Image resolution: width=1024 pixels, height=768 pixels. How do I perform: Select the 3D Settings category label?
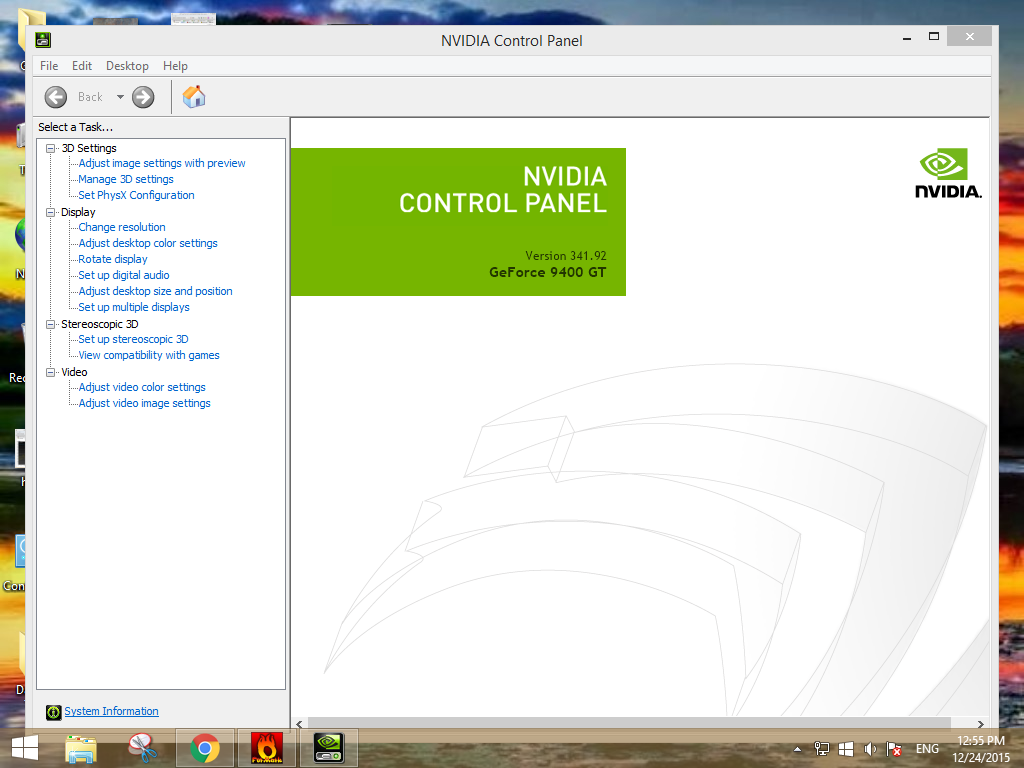[89, 148]
